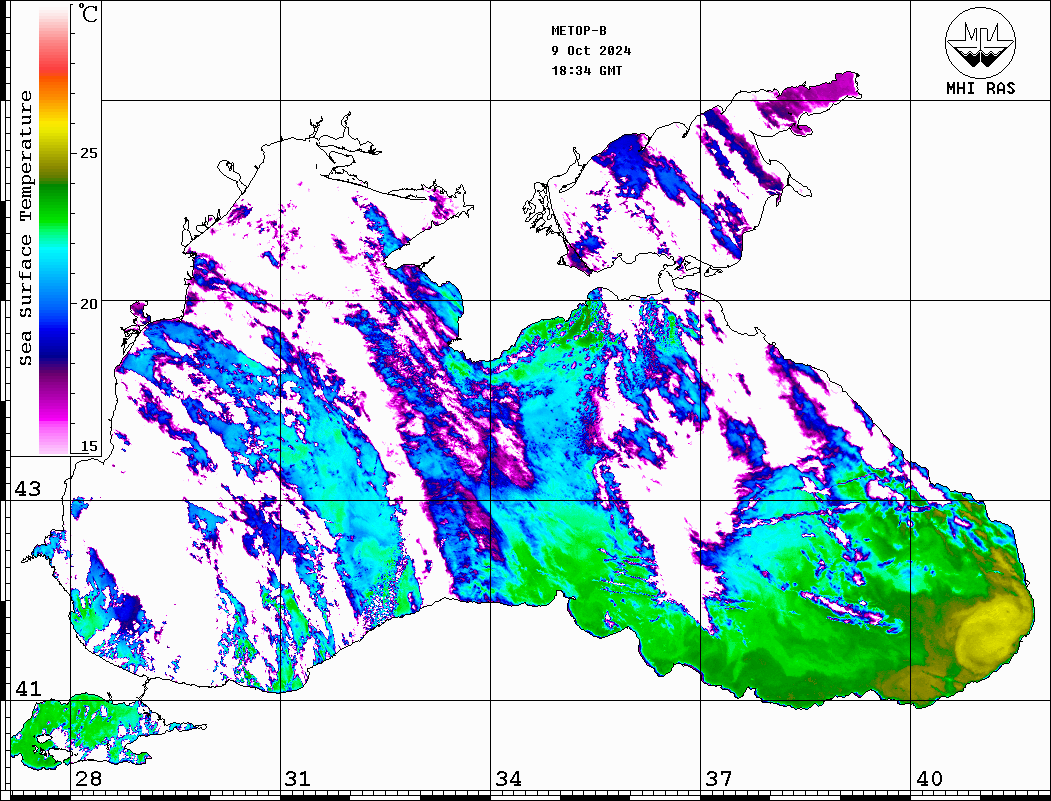Click the longitude label '37'
This screenshot has height=801, width=1051.
click(x=719, y=778)
